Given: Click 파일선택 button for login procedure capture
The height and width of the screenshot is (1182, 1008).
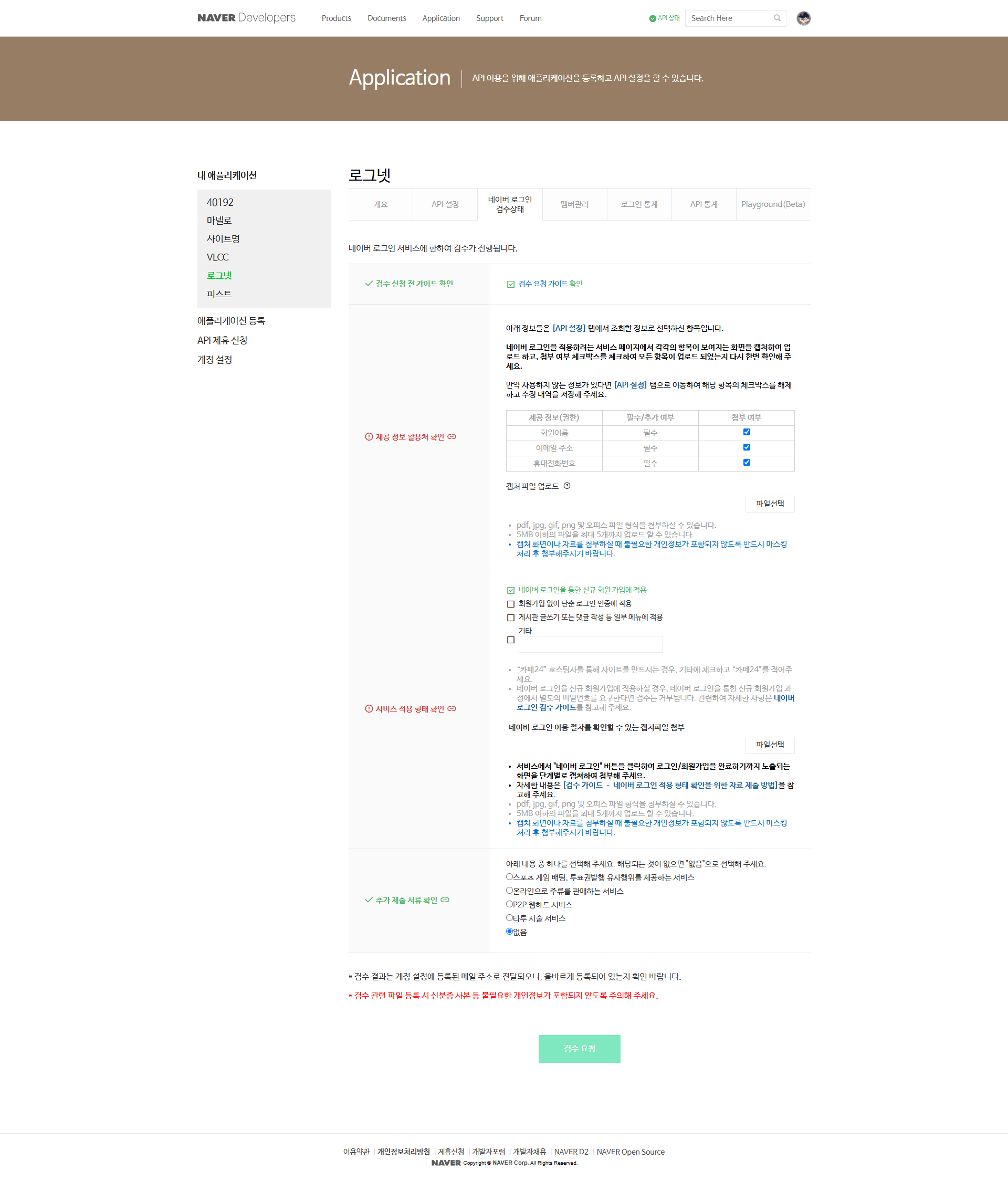Looking at the screenshot, I should tap(770, 745).
